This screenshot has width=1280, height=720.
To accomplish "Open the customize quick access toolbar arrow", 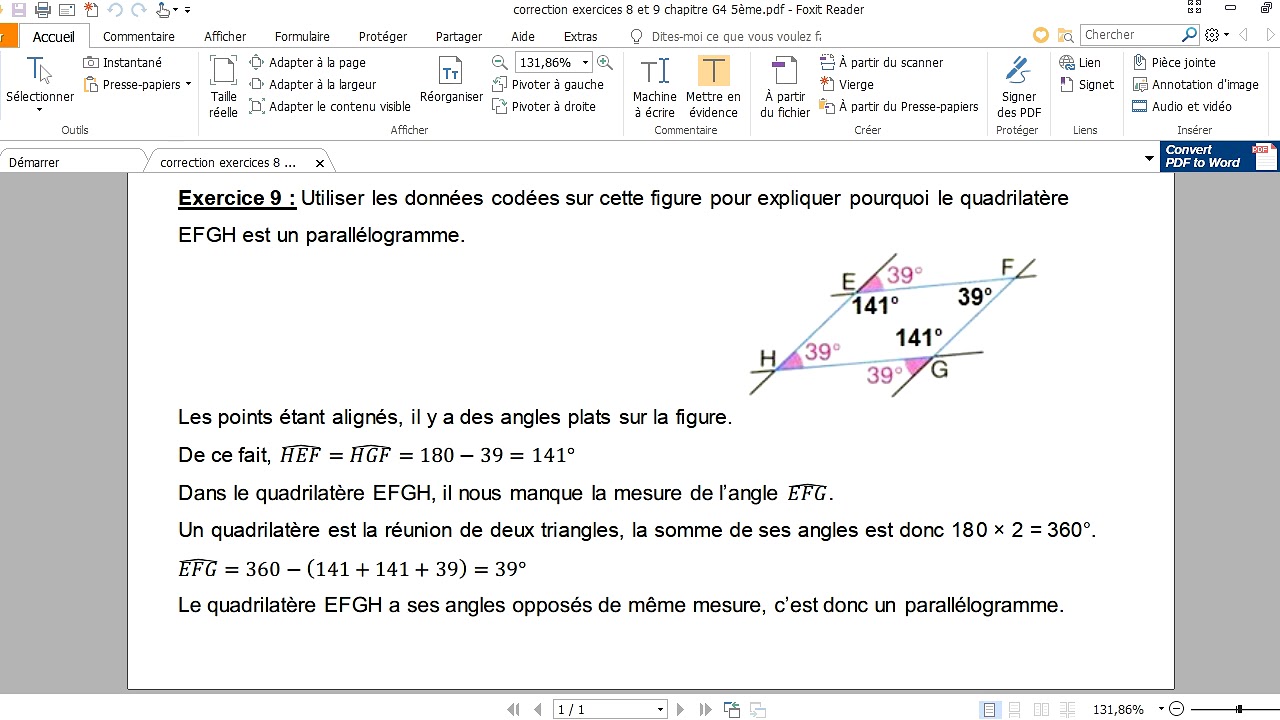I will 187,10.
